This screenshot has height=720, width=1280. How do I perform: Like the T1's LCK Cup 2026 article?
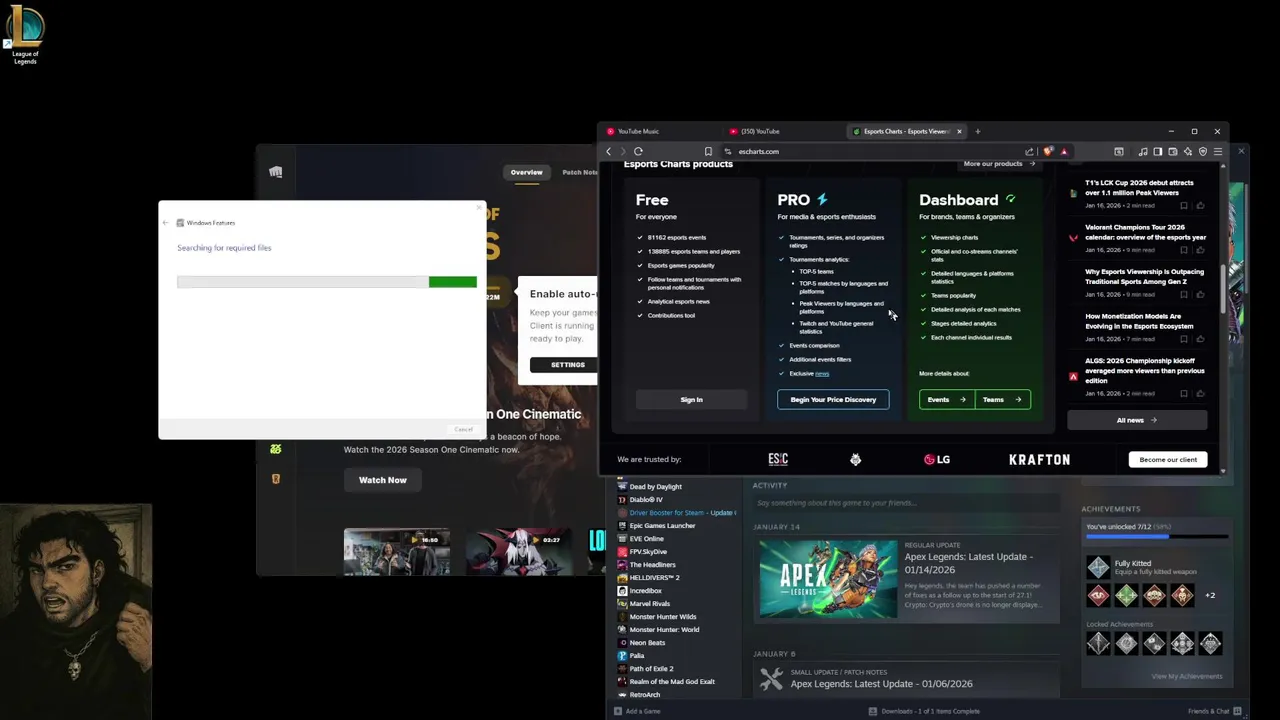click(1200, 205)
